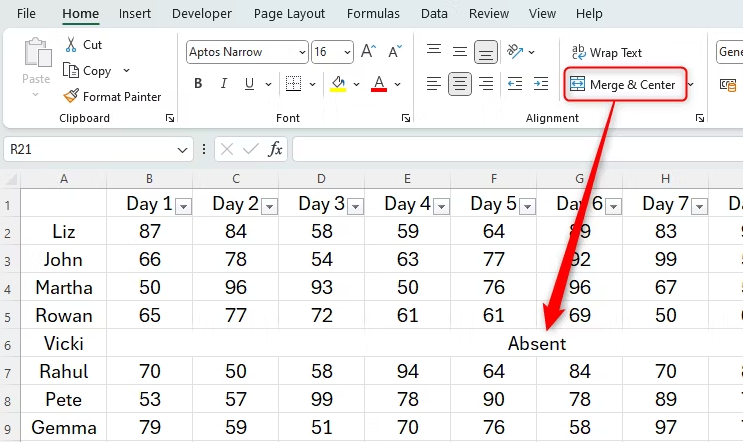This screenshot has height=442, width=743.
Task: Apply the Borders icon
Action: [293, 84]
